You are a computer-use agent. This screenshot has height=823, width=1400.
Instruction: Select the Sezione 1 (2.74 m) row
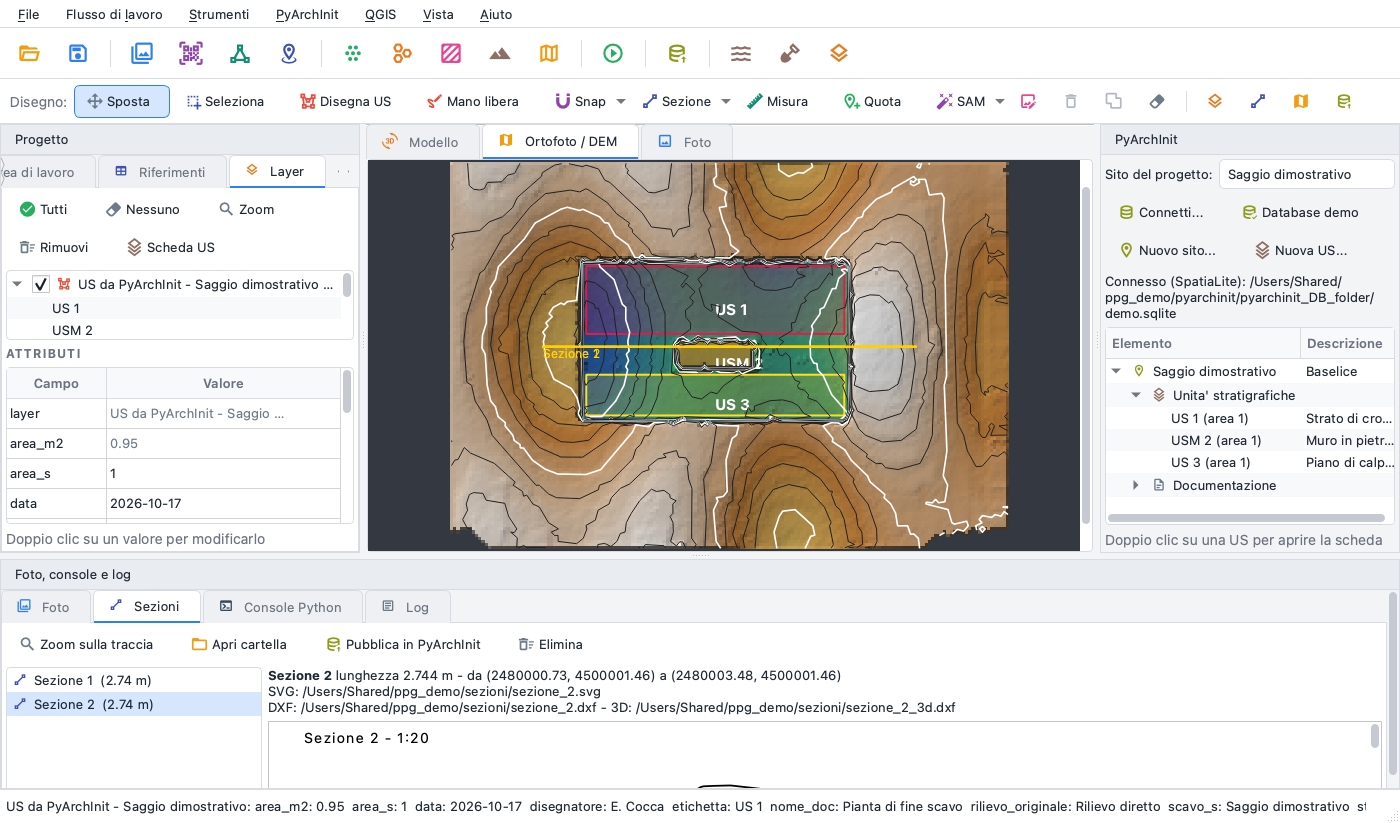pos(134,680)
